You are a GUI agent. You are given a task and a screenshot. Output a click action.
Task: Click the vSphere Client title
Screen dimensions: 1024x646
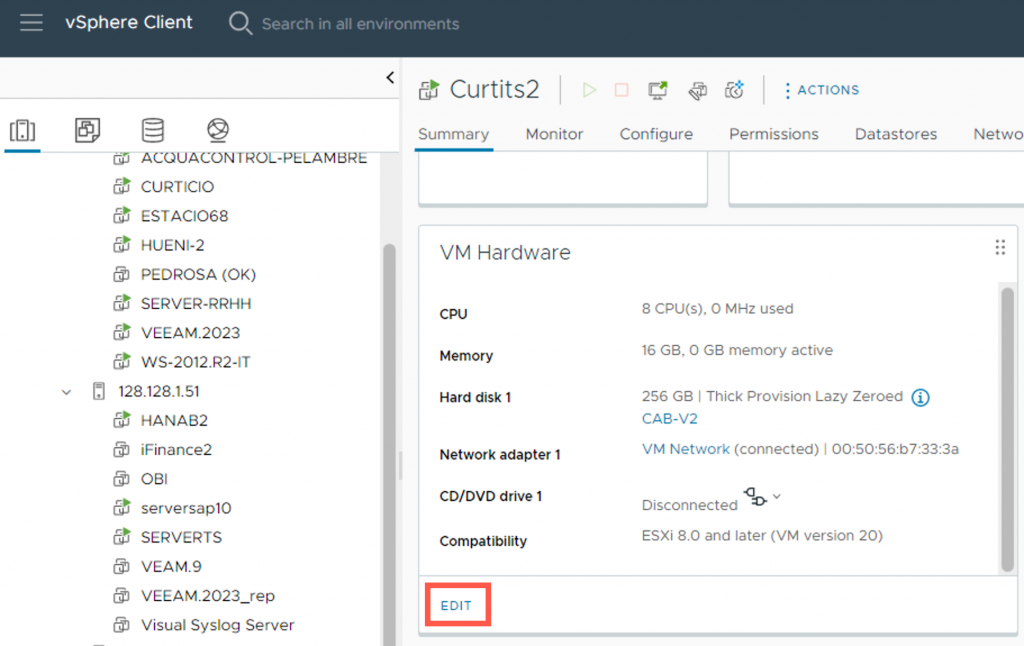coord(129,23)
